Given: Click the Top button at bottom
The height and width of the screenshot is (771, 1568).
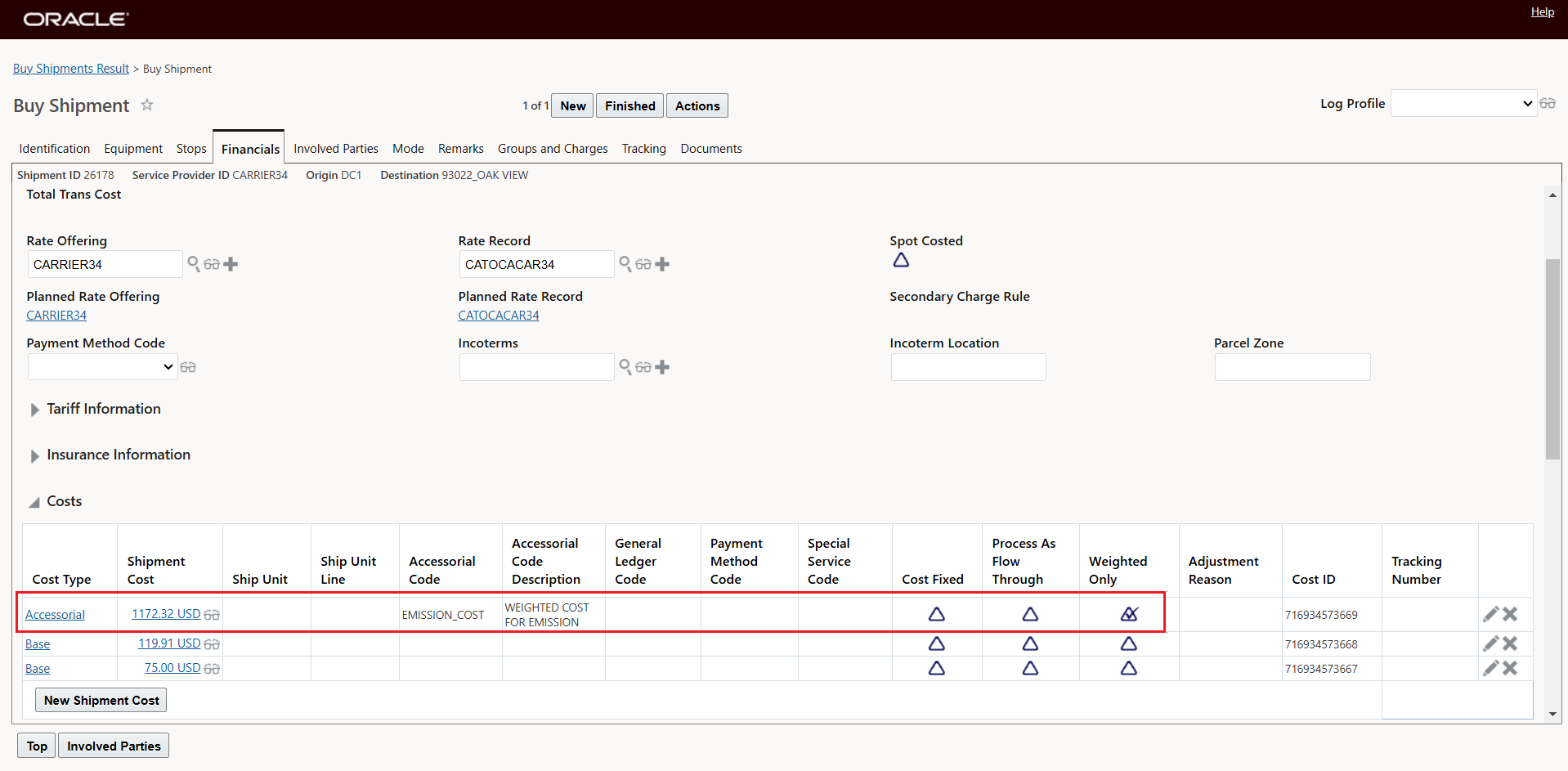Looking at the screenshot, I should [37, 746].
